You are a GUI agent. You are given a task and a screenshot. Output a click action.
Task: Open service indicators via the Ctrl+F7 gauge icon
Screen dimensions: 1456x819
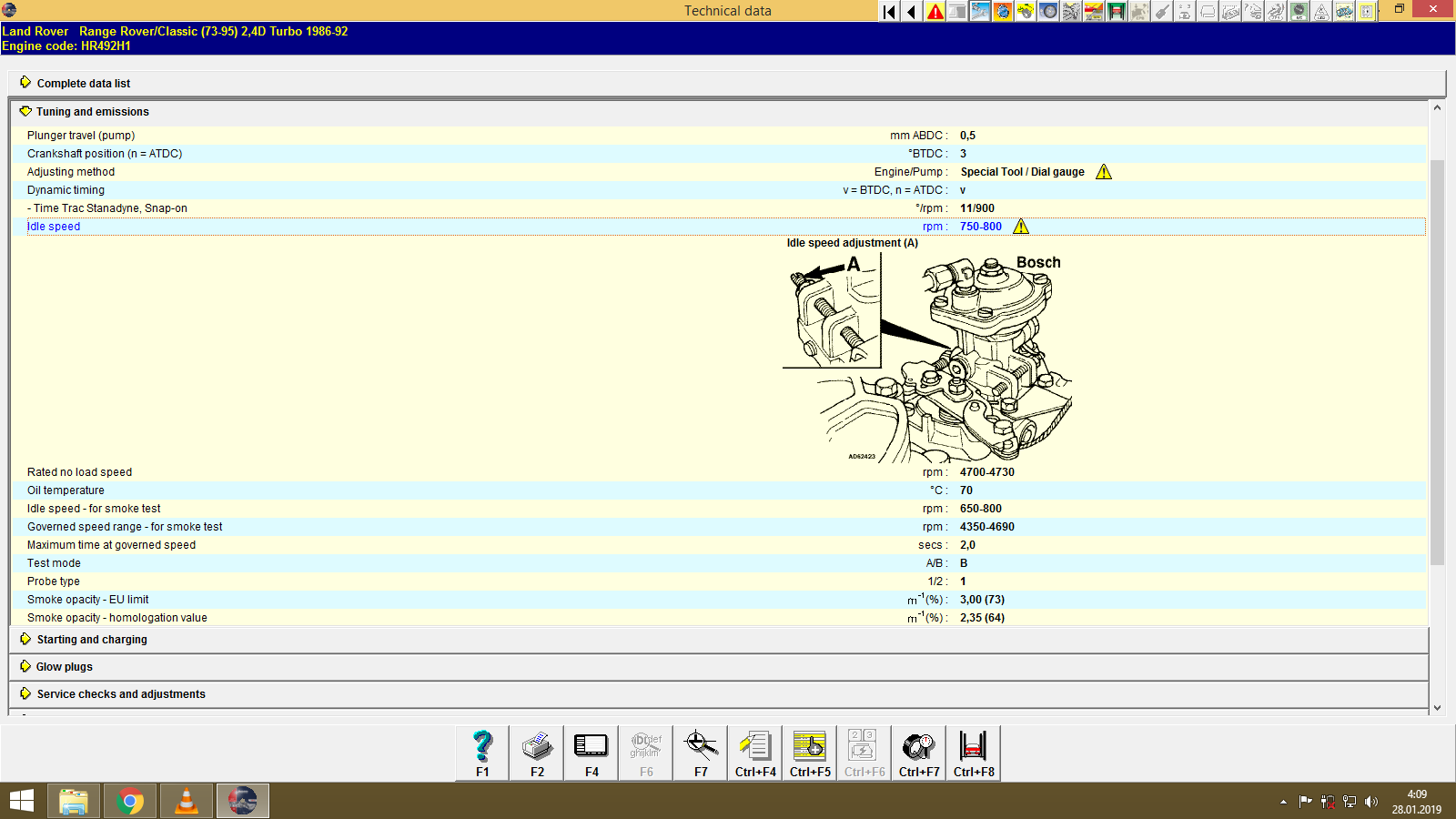click(917, 753)
